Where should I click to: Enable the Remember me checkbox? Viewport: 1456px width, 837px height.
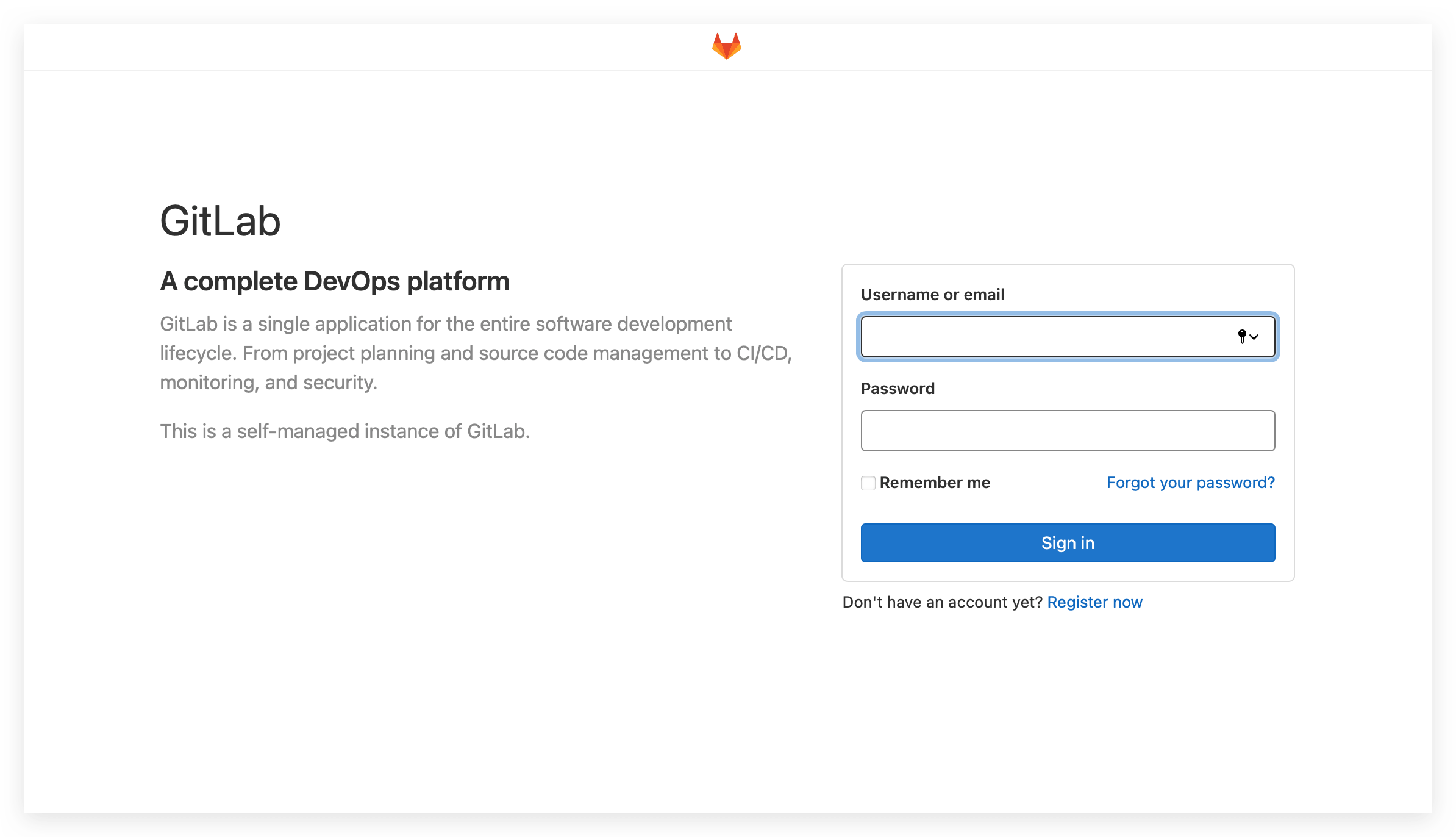point(868,483)
